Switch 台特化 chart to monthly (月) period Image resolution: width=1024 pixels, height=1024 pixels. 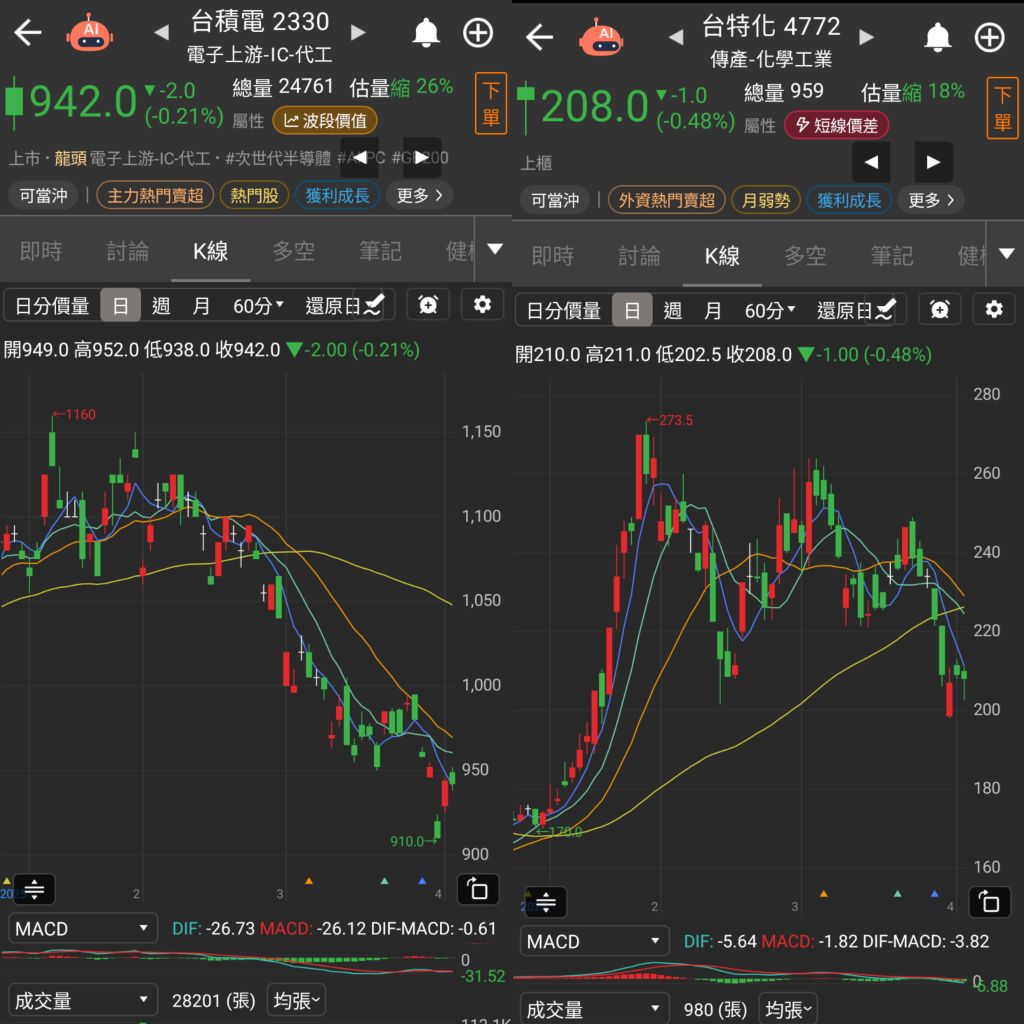pos(712,311)
